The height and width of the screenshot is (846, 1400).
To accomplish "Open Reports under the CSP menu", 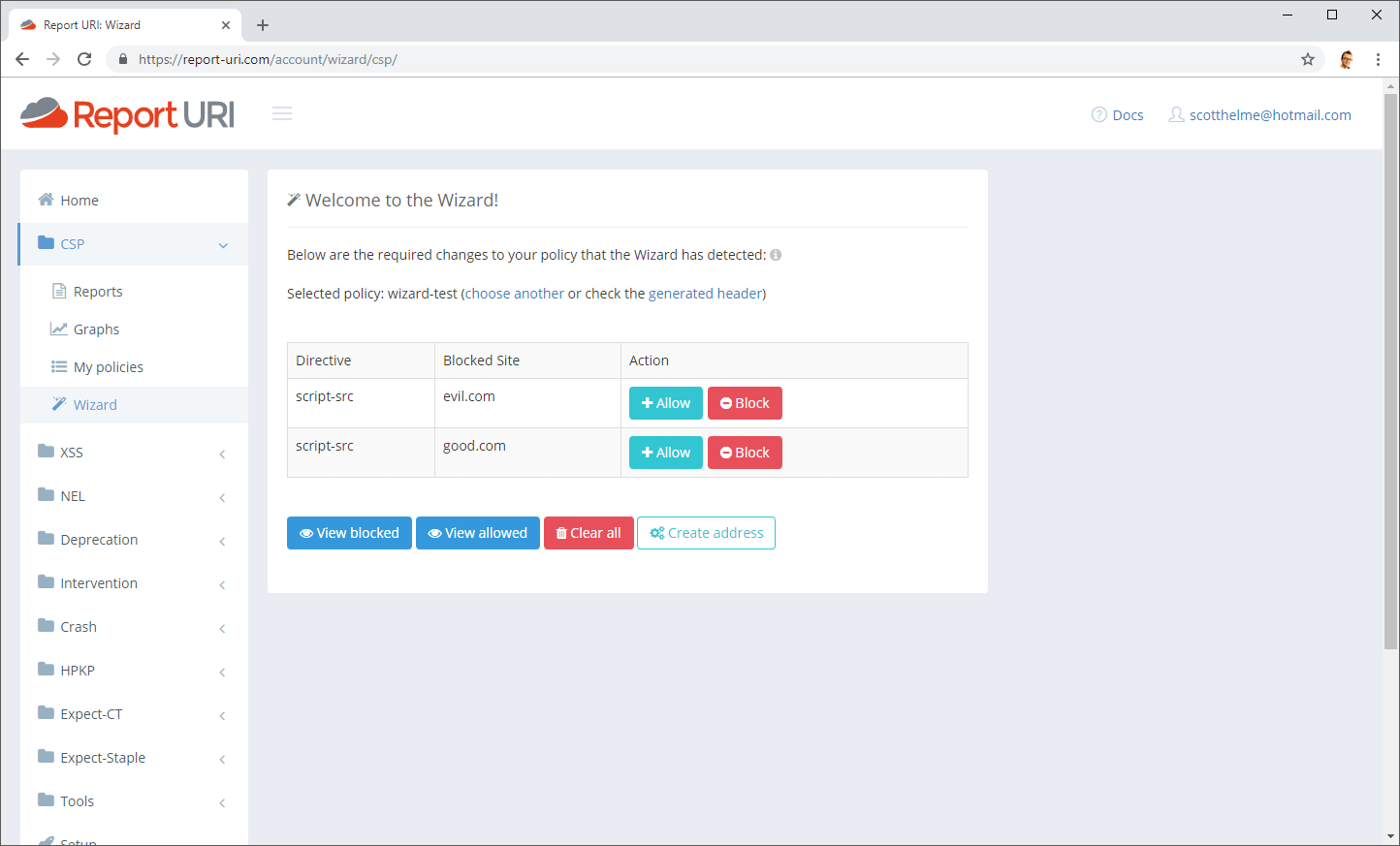I will point(98,292).
